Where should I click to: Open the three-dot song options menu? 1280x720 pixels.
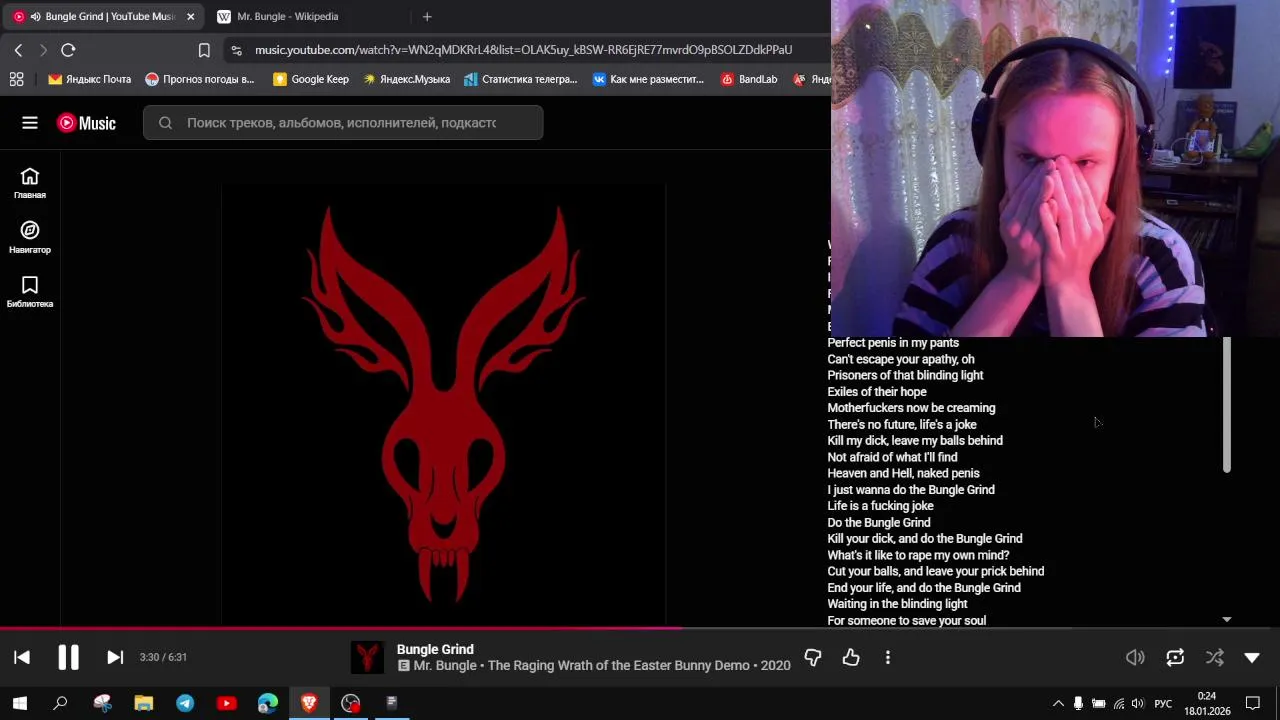tap(888, 657)
